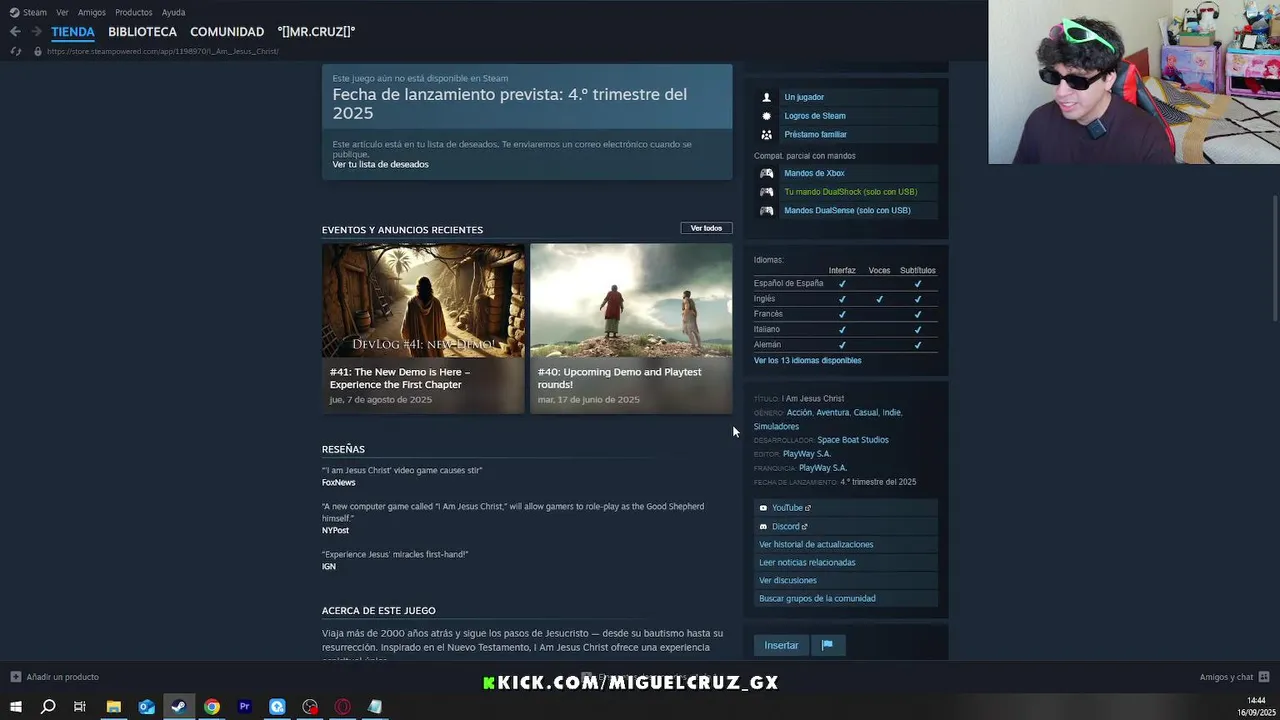
Task: Click the plus icon for Añadir un producto
Action: tap(16, 677)
